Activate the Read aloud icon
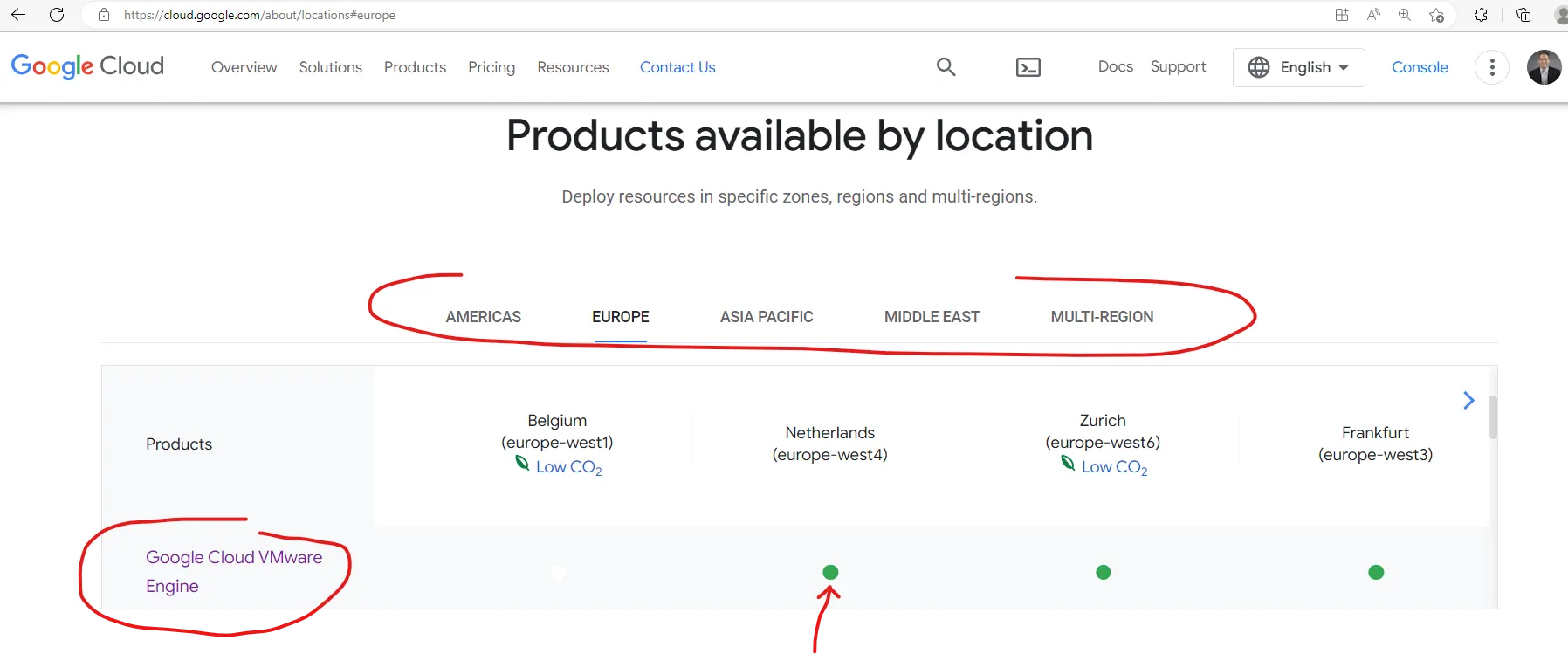Image resolution: width=1568 pixels, height=654 pixels. pyautogui.click(x=1373, y=15)
